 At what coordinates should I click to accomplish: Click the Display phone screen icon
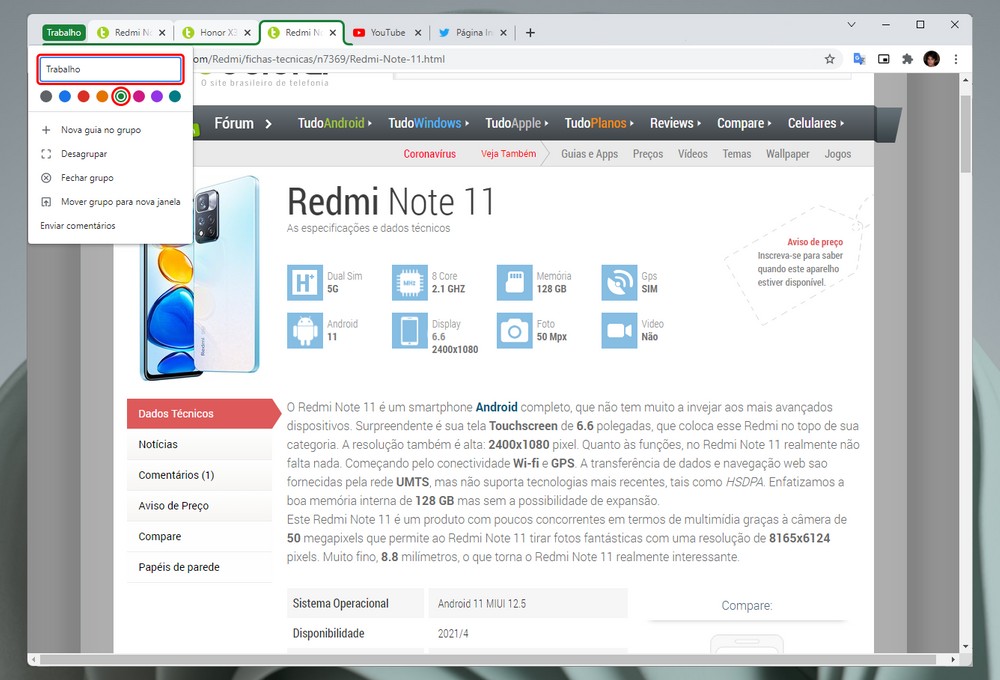click(x=409, y=330)
